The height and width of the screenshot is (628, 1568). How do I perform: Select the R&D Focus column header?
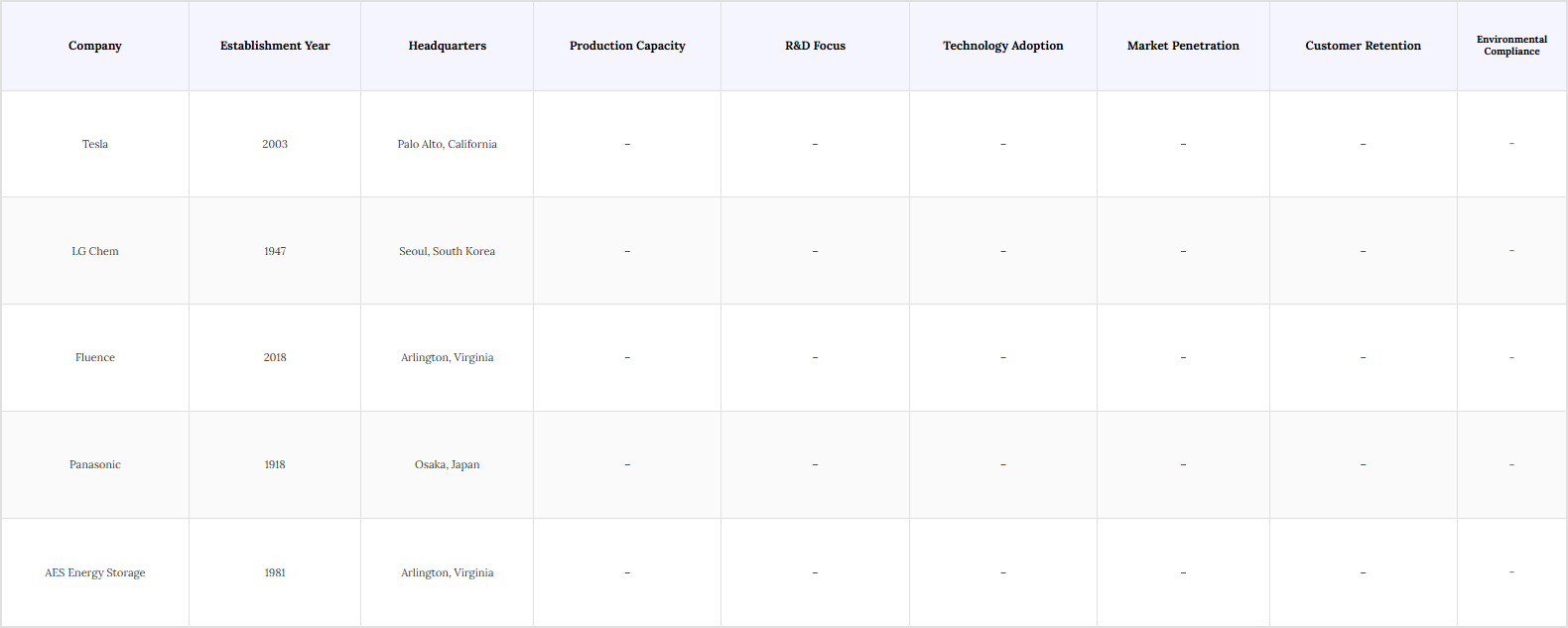[815, 46]
